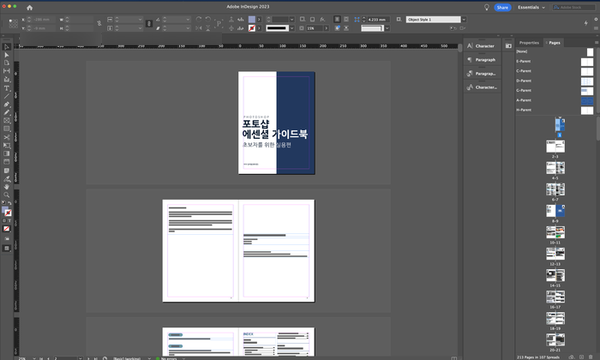Select the Gradient Swatch tool
This screenshot has width=600, height=360.
(7, 153)
